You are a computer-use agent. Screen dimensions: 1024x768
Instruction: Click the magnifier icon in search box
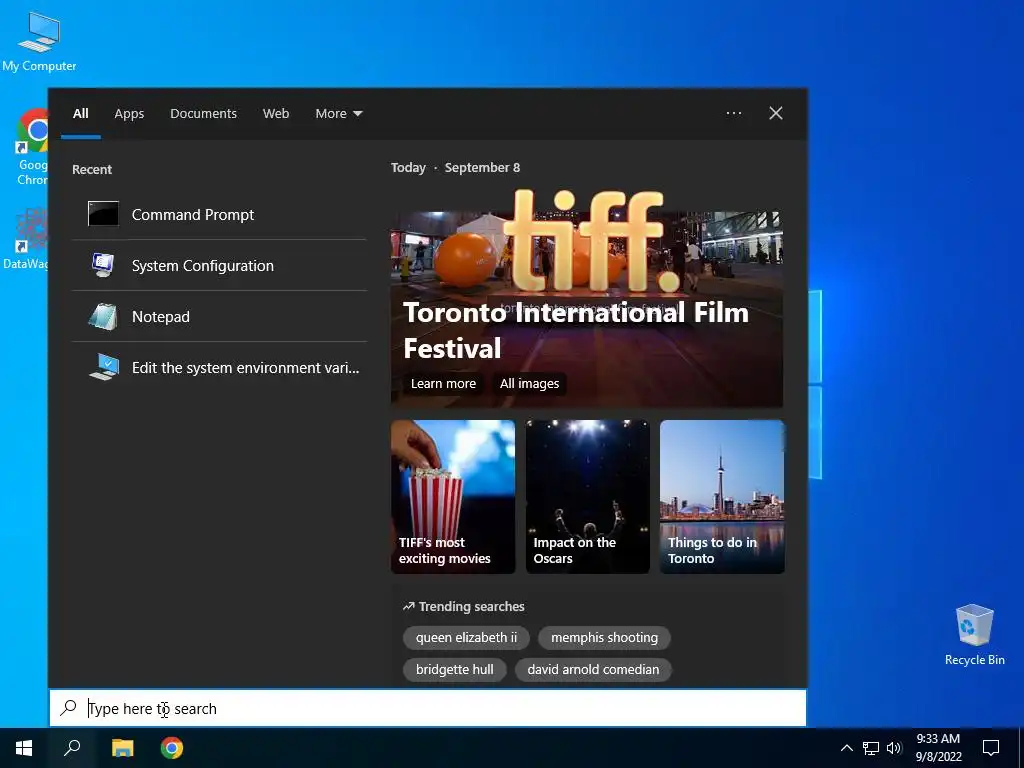pyautogui.click(x=69, y=708)
